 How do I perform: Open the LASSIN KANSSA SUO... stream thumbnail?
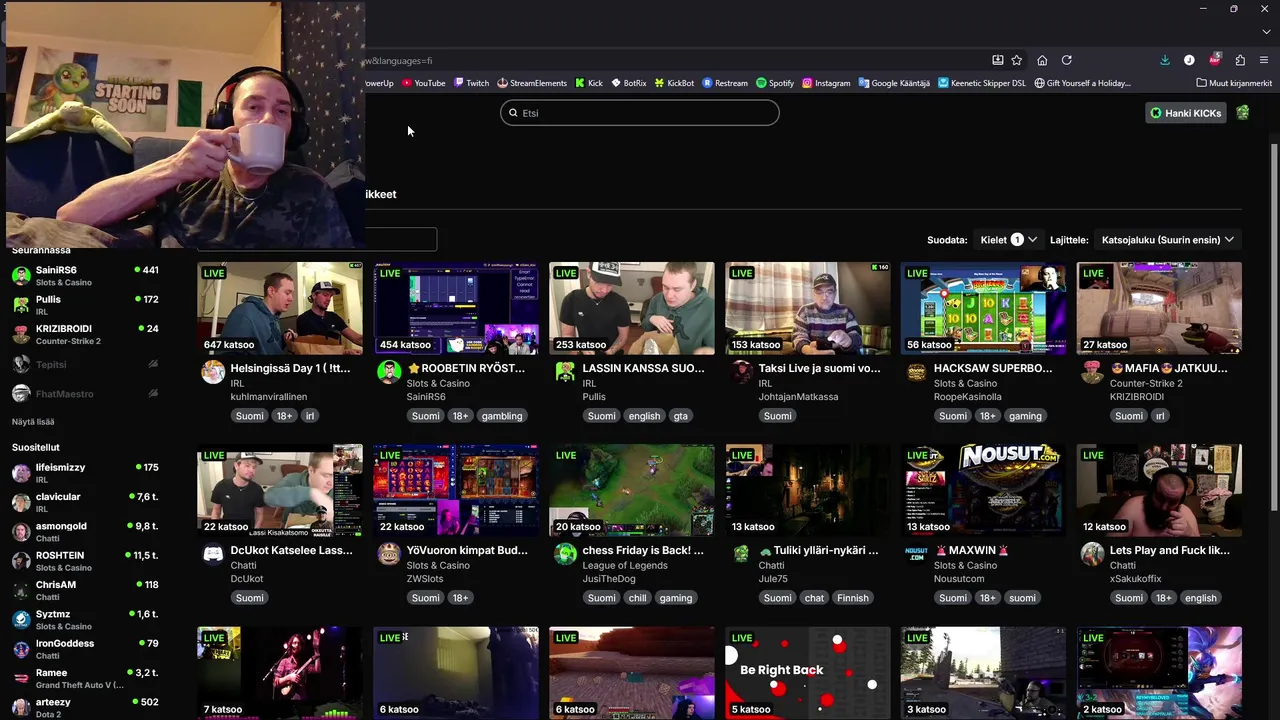tap(632, 308)
